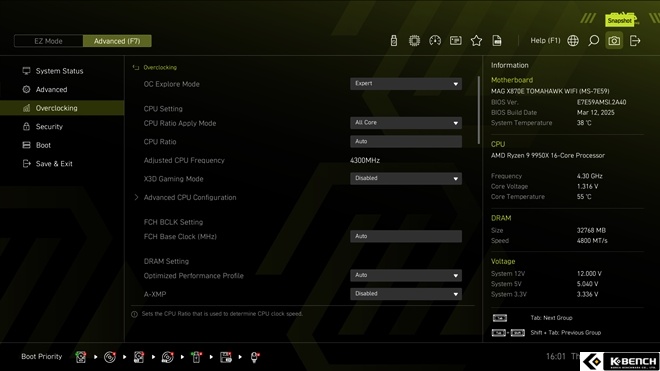660x371 pixels.
Task: Open the M-Flash USB stick icon
Action: 394,41
